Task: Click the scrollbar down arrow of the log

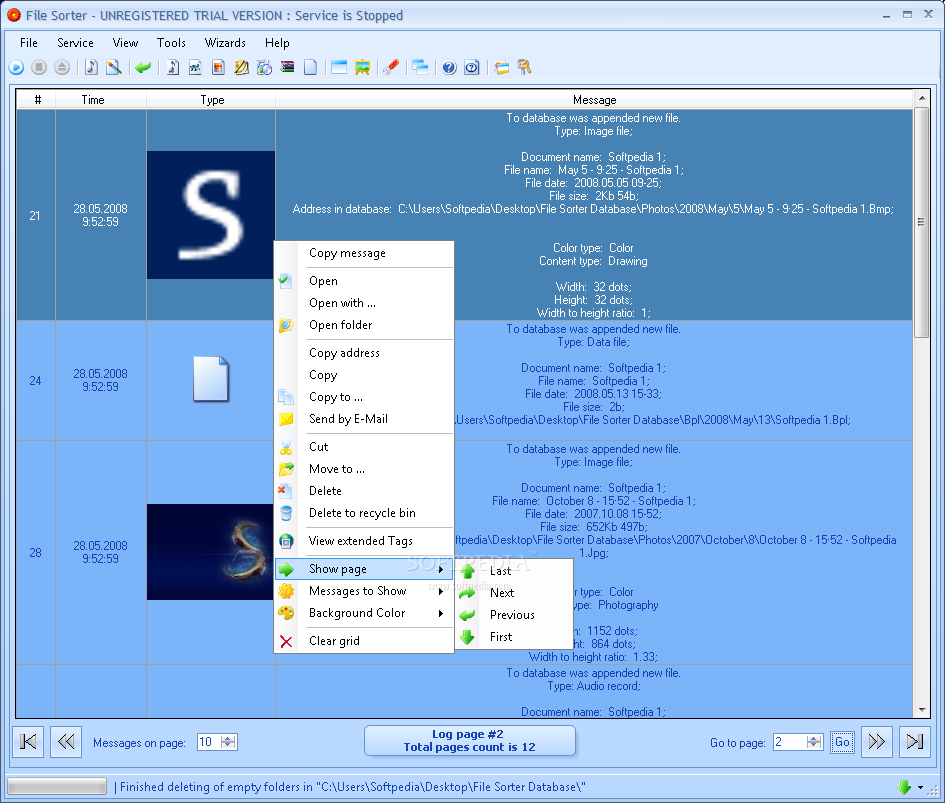Action: (x=921, y=710)
